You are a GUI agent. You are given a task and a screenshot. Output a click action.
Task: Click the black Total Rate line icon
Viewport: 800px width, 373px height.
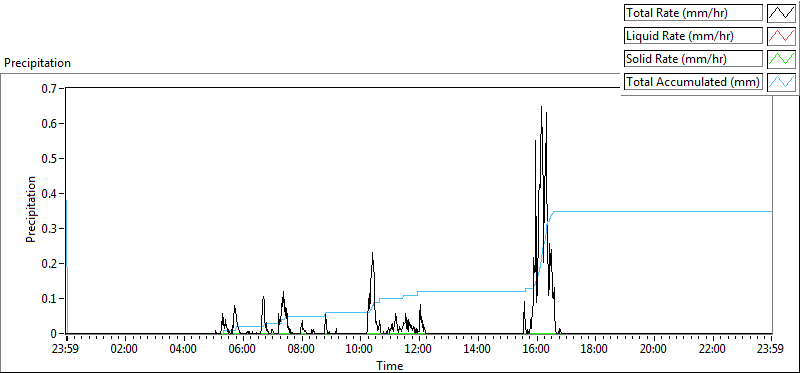(782, 13)
